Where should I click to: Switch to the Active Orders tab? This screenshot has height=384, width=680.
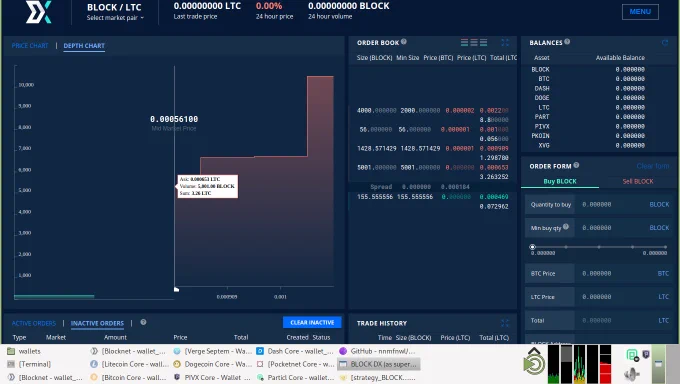pos(34,323)
